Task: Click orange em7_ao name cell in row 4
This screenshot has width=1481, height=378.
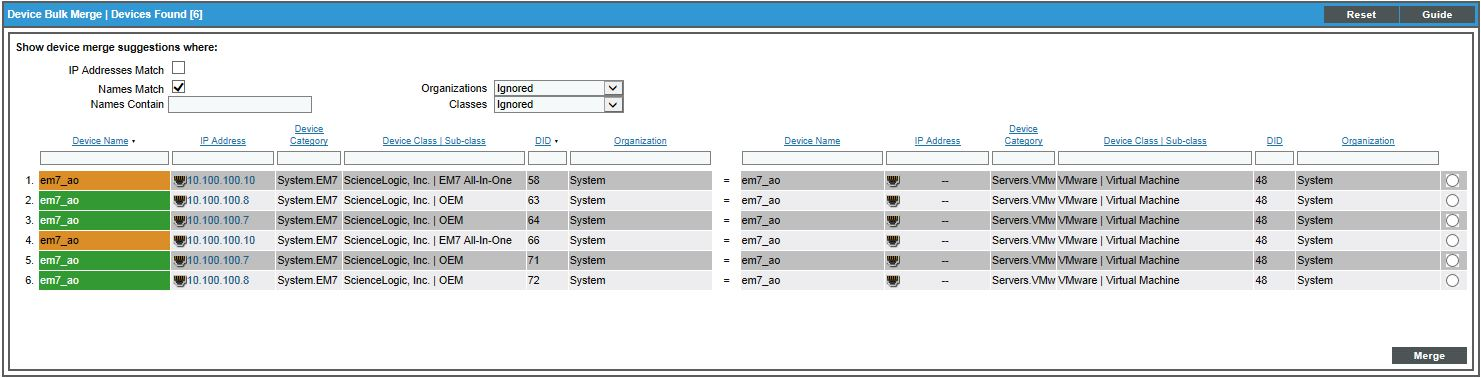Action: point(104,241)
